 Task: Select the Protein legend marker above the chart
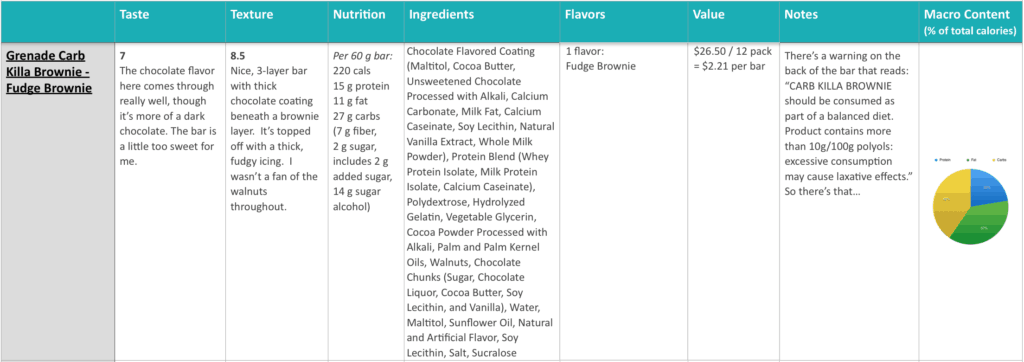(936, 160)
